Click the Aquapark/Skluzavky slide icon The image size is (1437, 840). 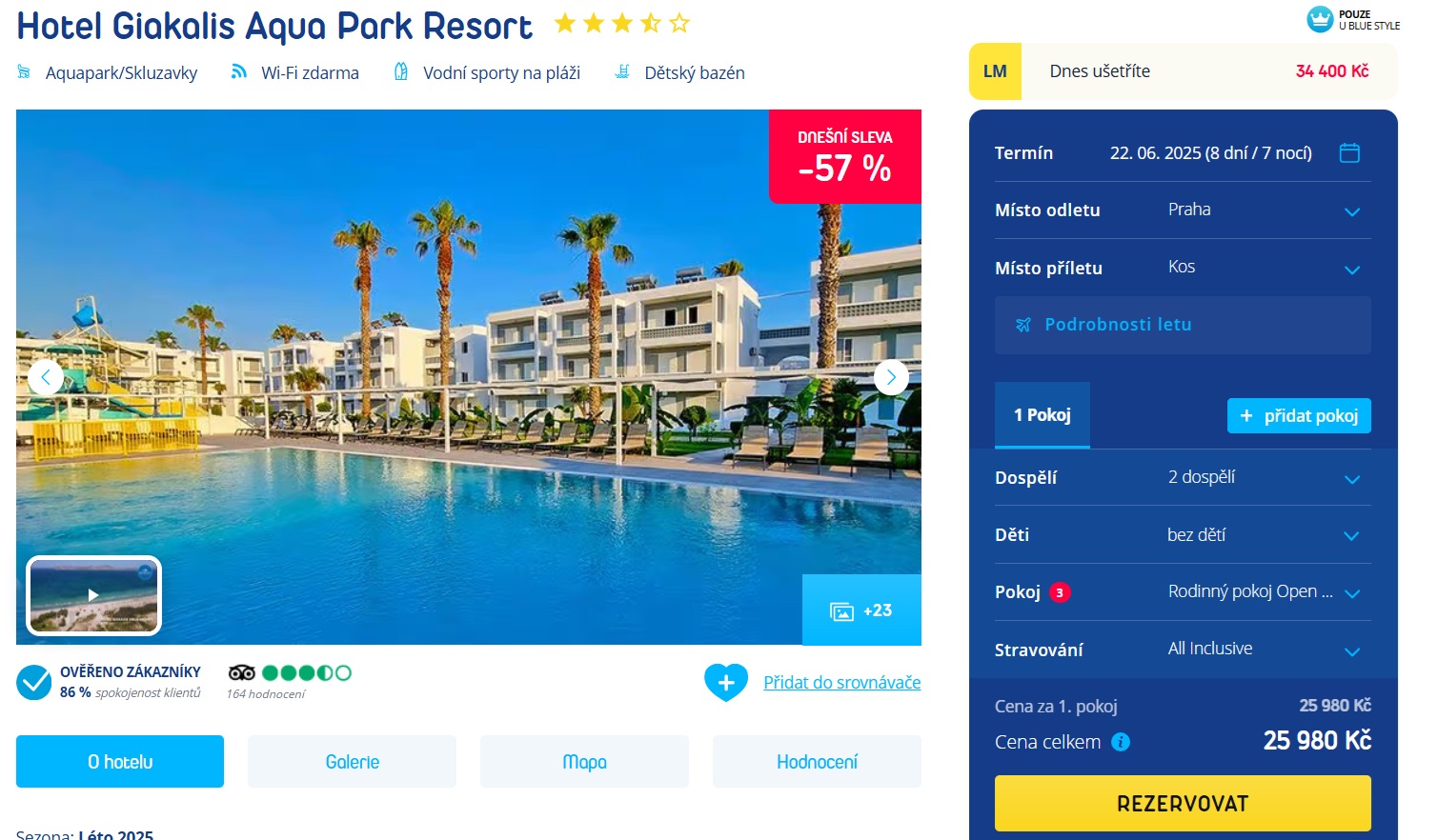(x=24, y=71)
